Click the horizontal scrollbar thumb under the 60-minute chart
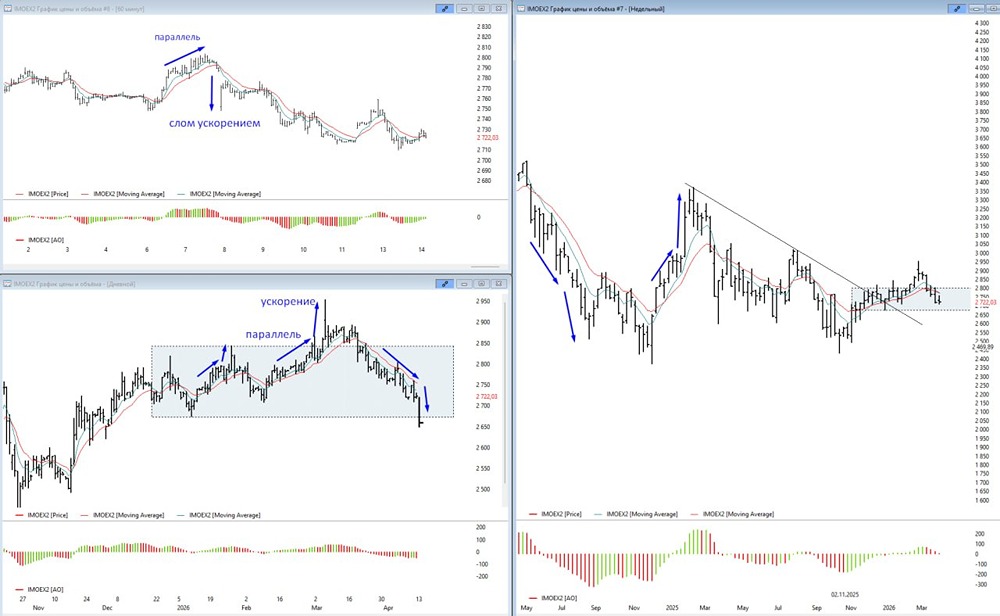 tap(486, 267)
